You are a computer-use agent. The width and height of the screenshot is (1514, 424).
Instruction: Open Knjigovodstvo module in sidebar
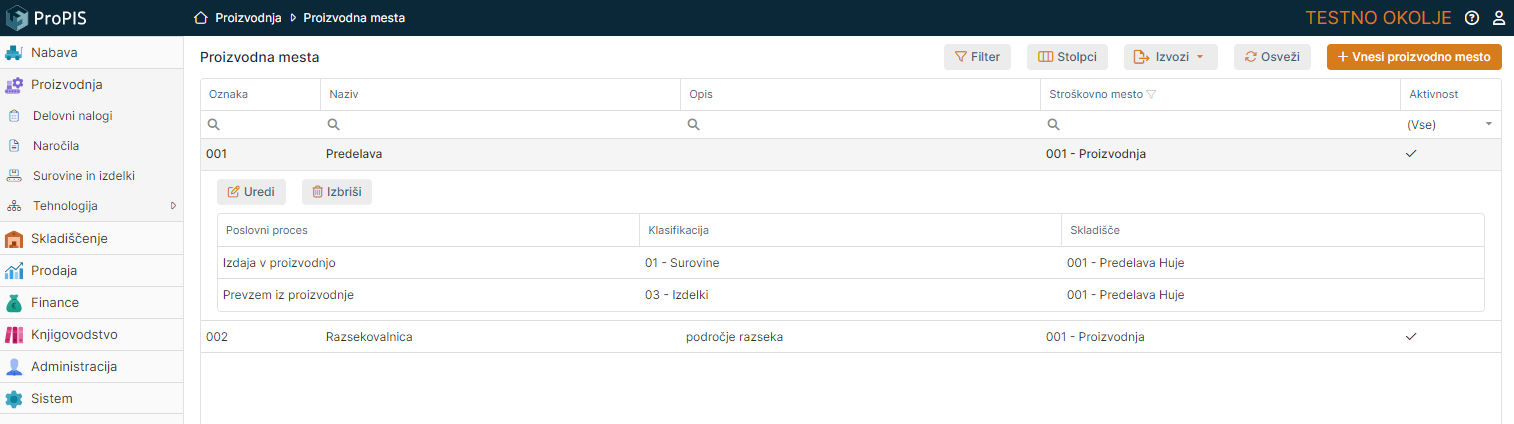74,334
